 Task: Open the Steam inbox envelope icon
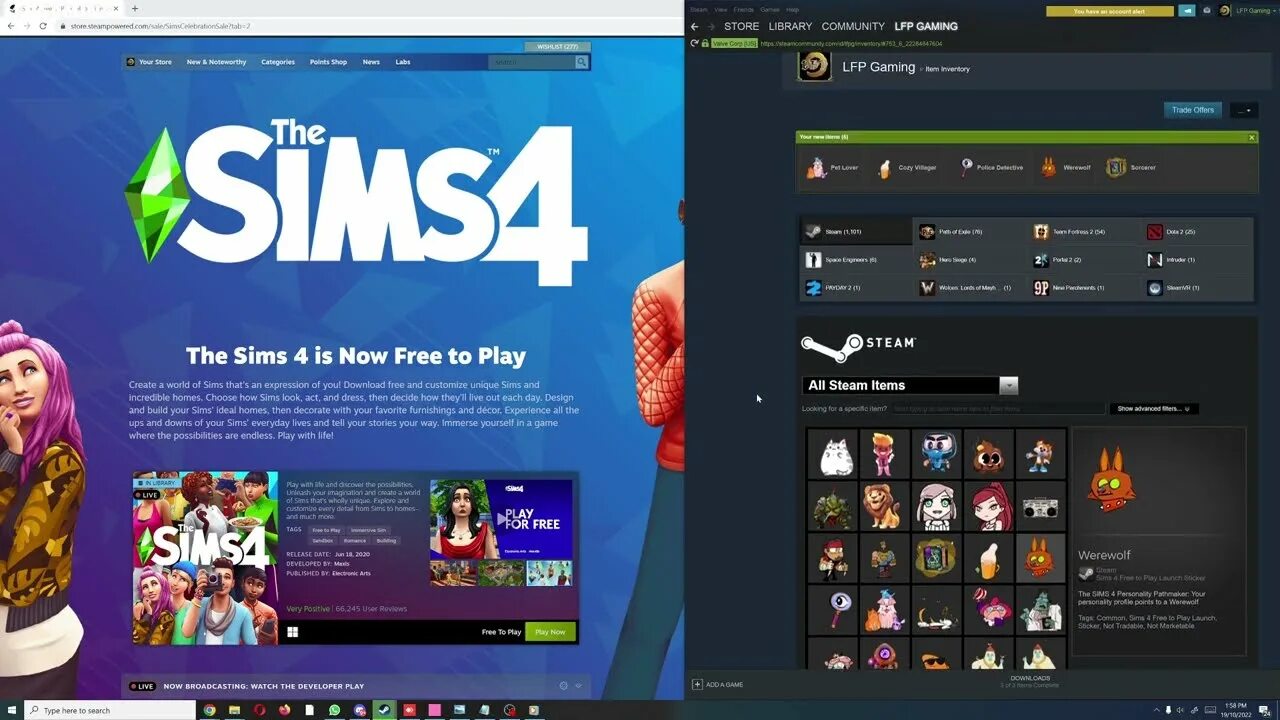pyautogui.click(x=1207, y=11)
